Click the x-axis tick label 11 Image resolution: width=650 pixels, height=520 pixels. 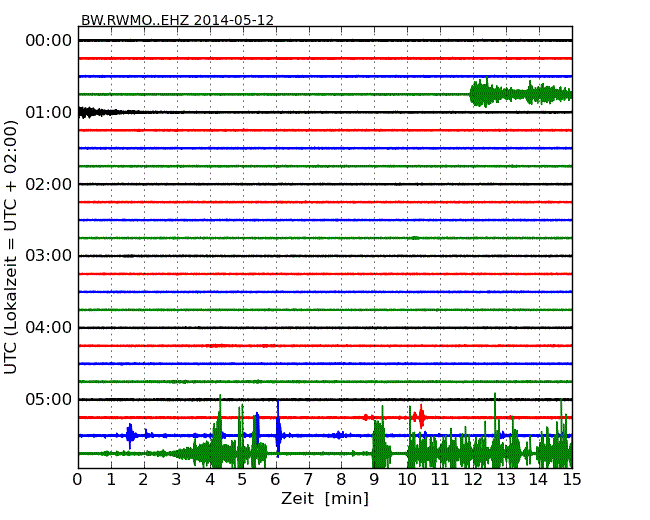pyautogui.click(x=440, y=480)
